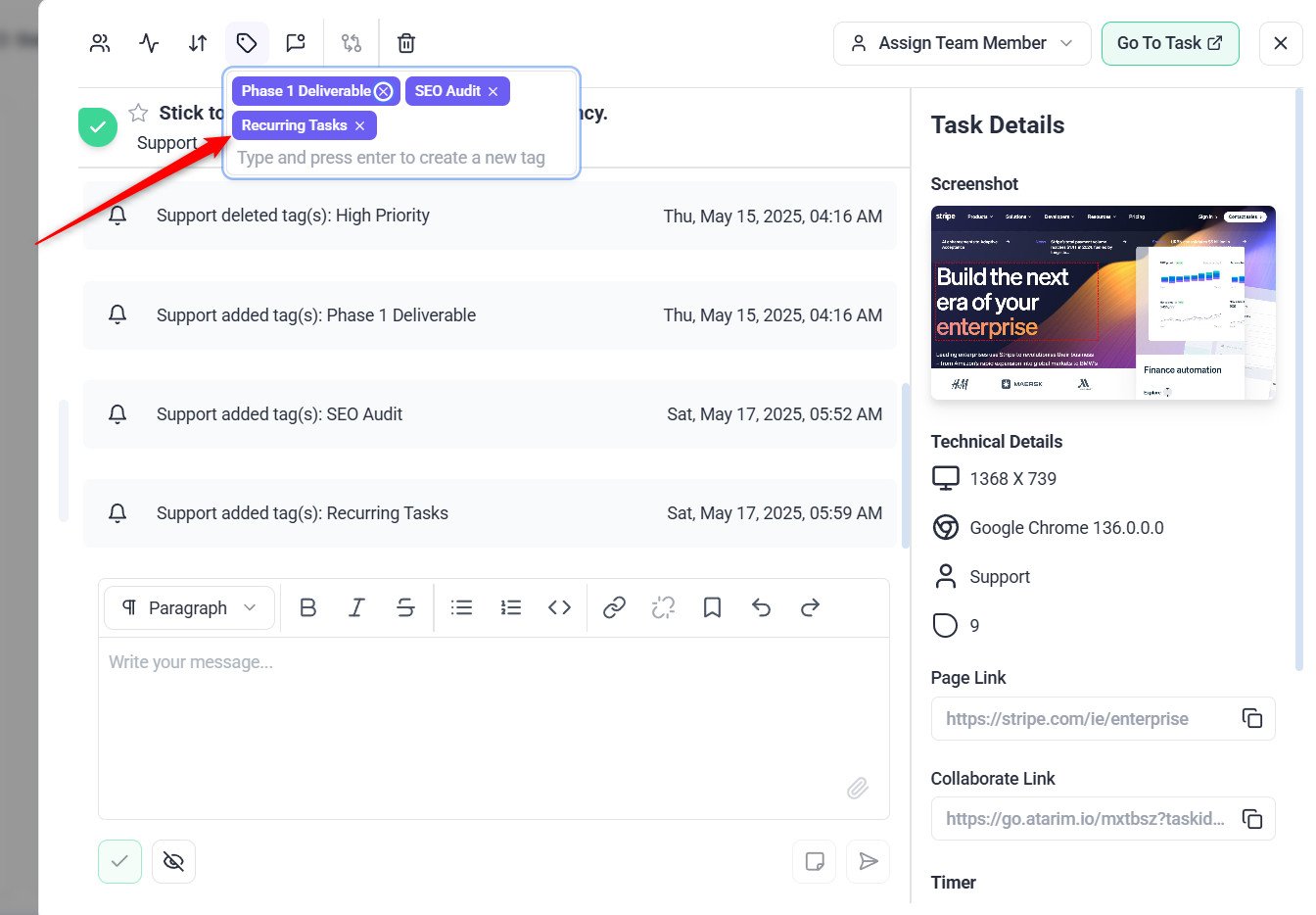Copy the Collaborate Link URL
This screenshot has height=915, width=1316.
pyautogui.click(x=1251, y=819)
